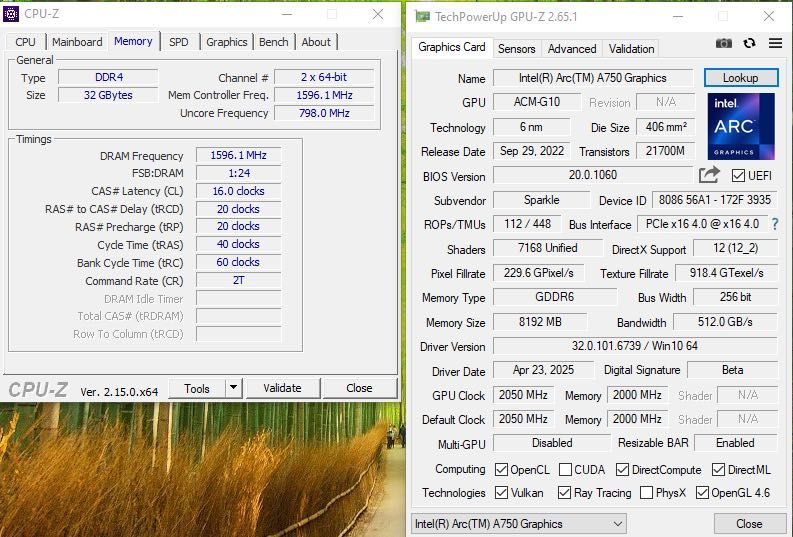The image size is (793, 537).
Task: Click the DRAM Frequency value 1596.1 MHz
Action: [x=238, y=155]
